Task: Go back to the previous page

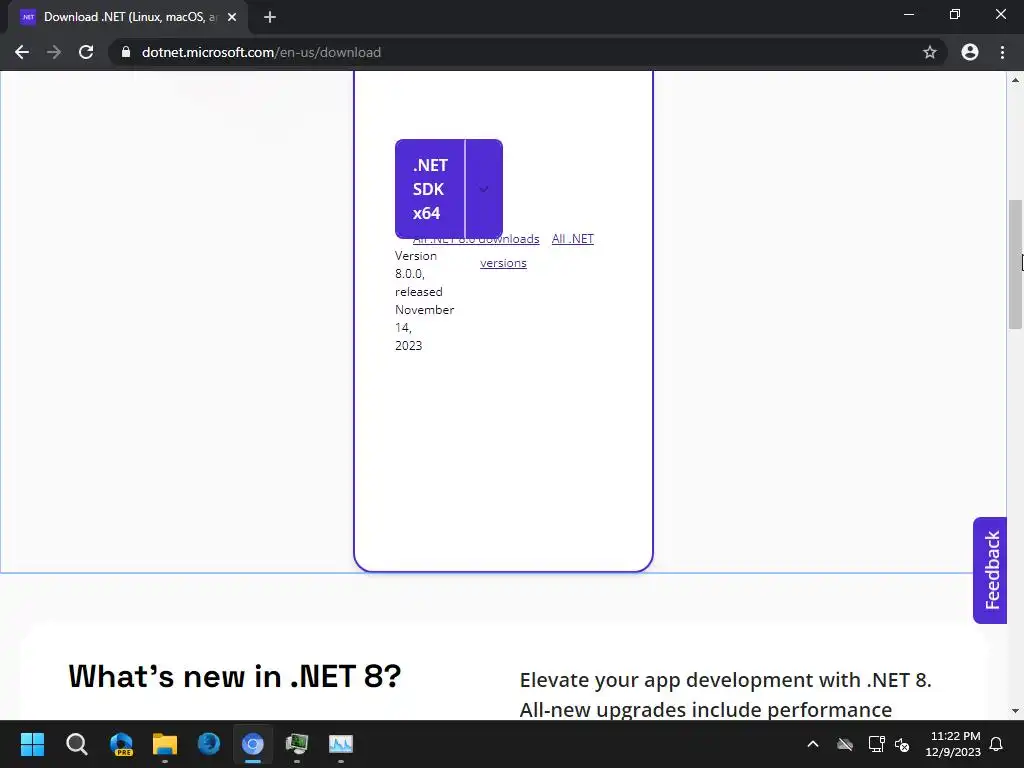Action: click(22, 52)
